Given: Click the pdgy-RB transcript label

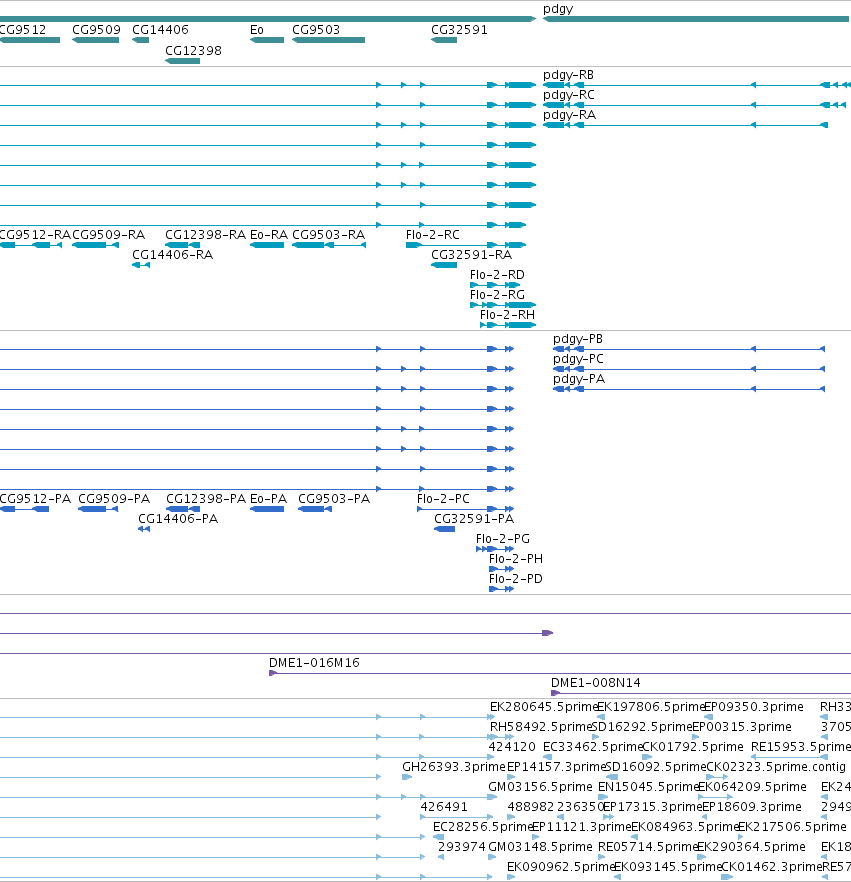Looking at the screenshot, I should click(x=568, y=75).
